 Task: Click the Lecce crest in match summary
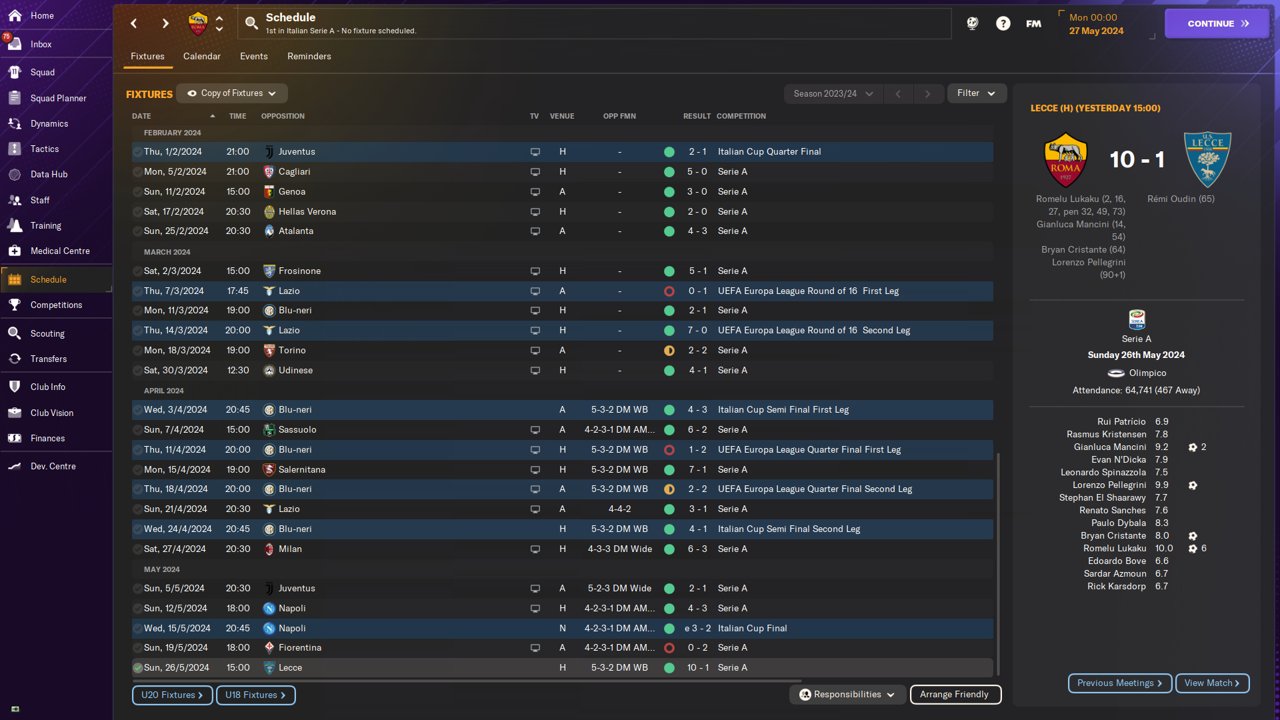click(1206, 160)
